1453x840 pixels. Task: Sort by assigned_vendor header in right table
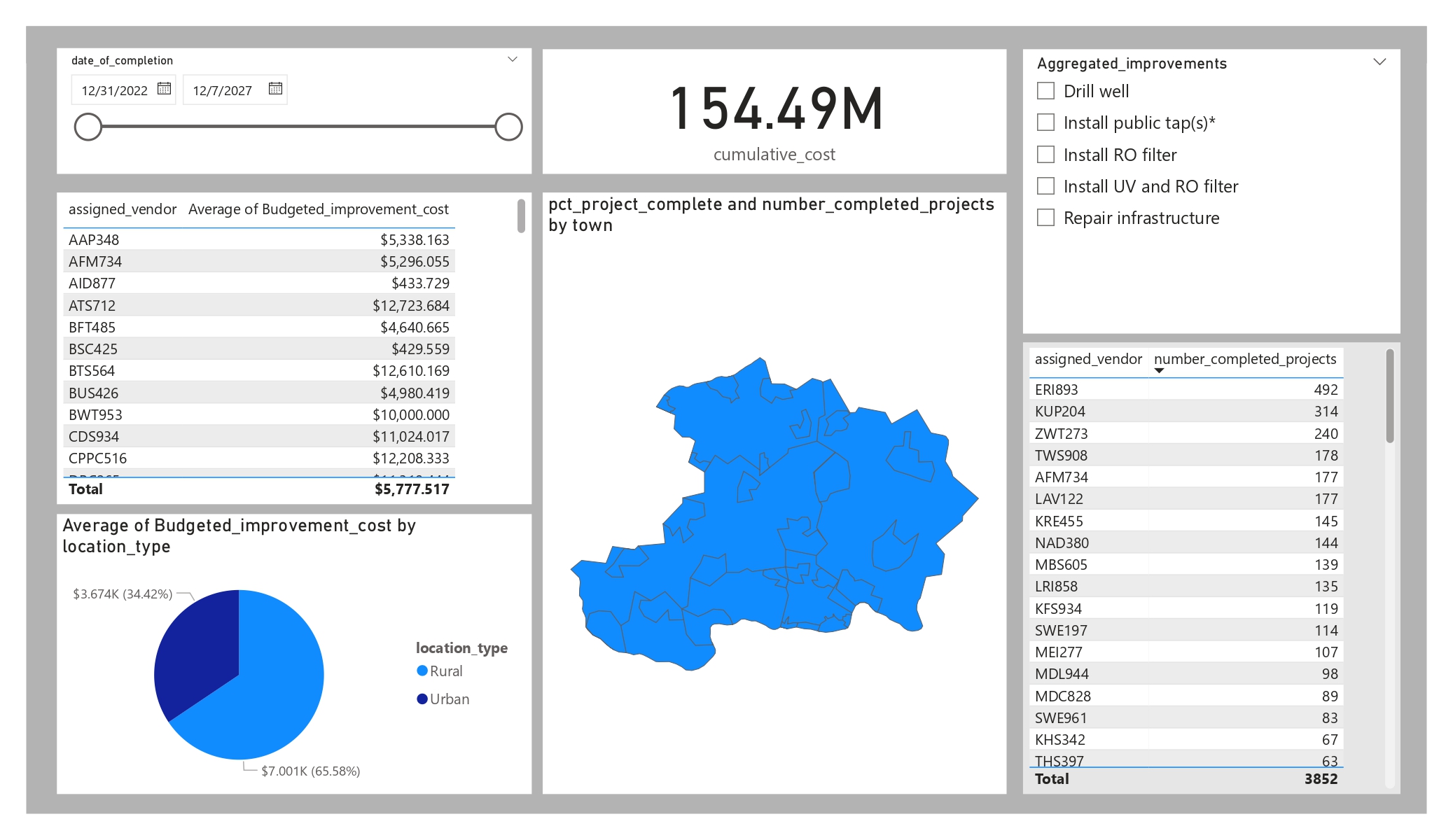pos(1088,359)
